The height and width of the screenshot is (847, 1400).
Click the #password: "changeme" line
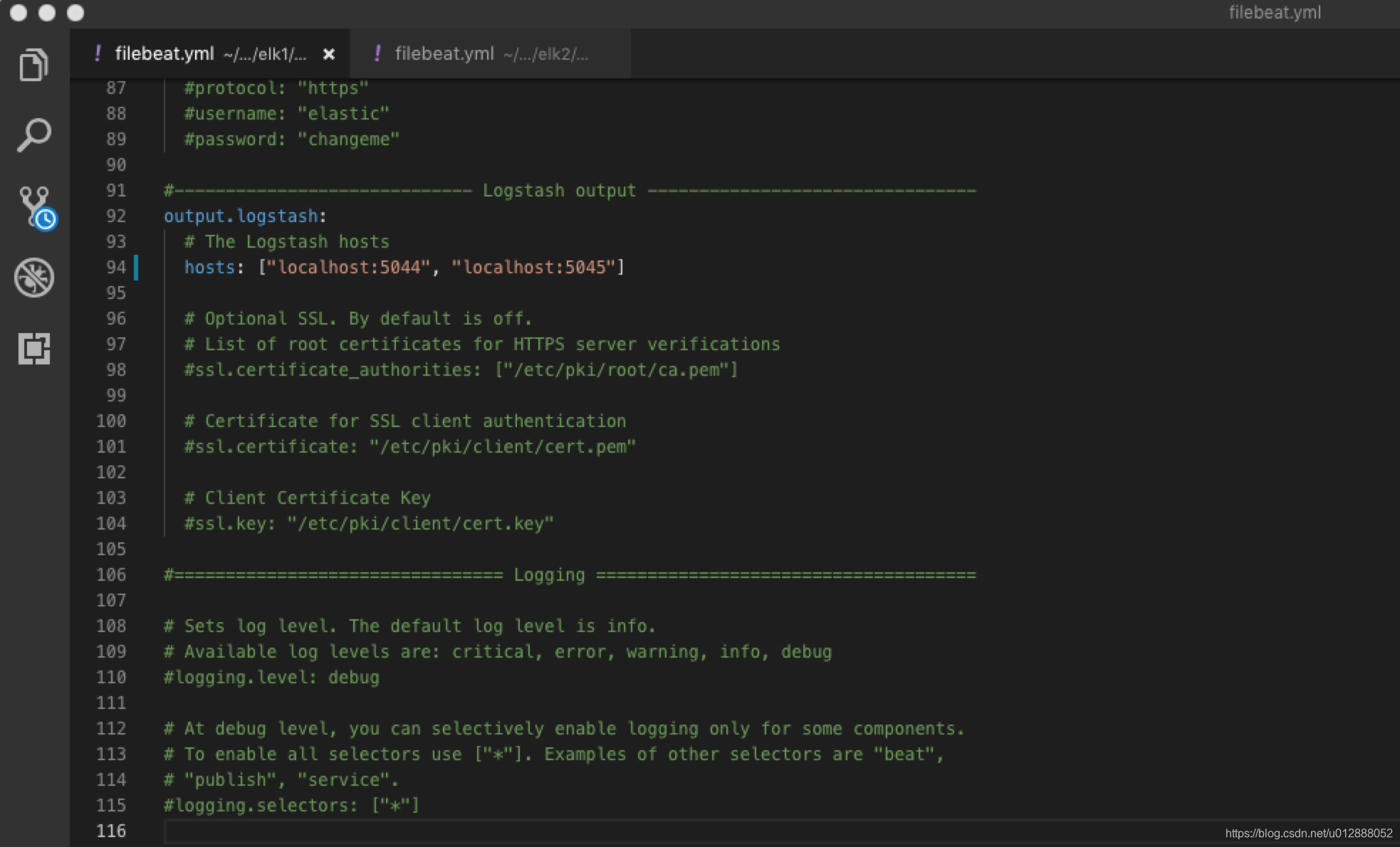[292, 140]
